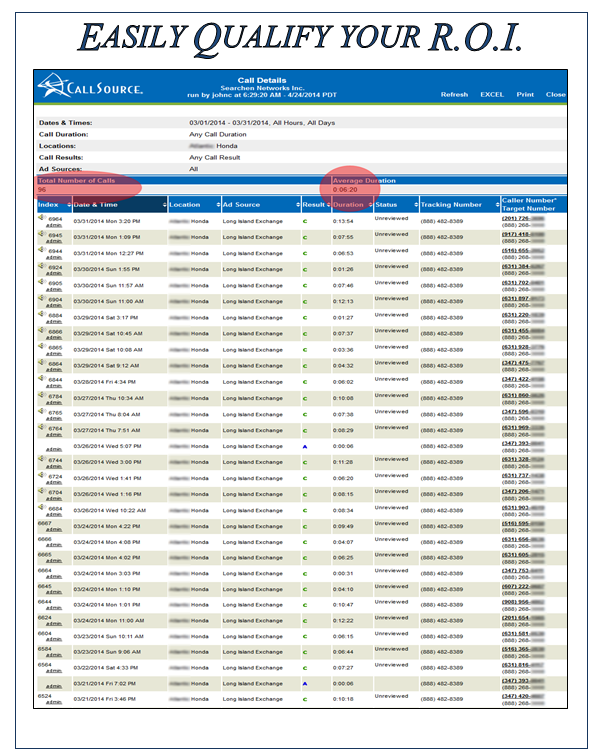Export the report via EXCEL
Image resolution: width=595 pixels, height=751 pixels.
coord(492,94)
